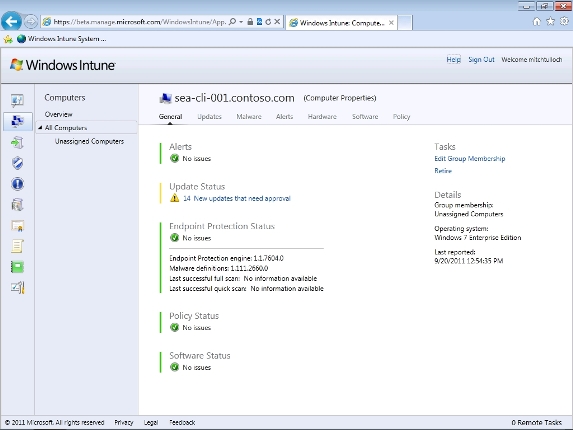The height and width of the screenshot is (430, 573).
Task: Open a new browser tab
Action: (405, 23)
